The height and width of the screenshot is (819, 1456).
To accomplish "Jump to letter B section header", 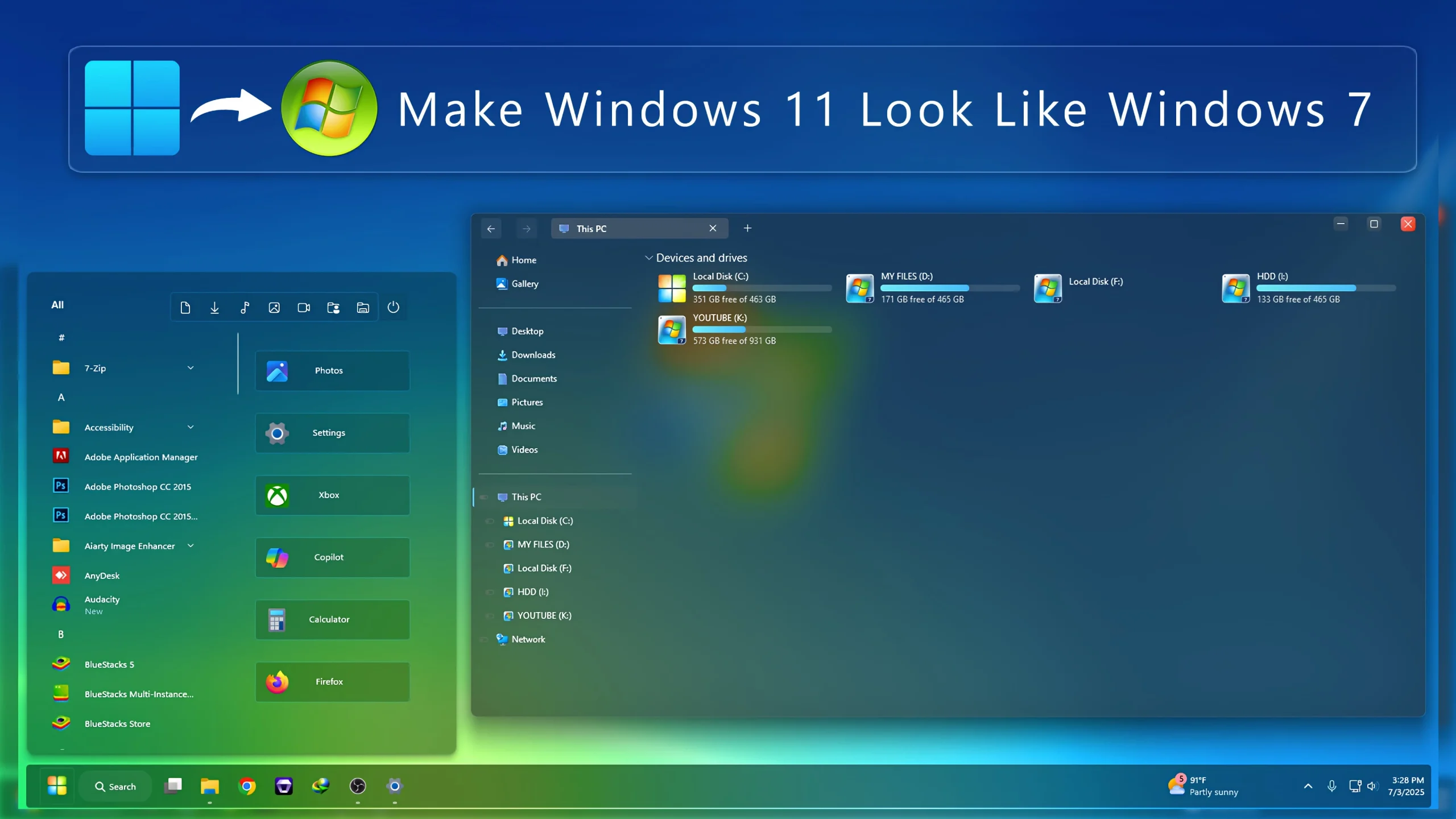I will click(x=61, y=634).
